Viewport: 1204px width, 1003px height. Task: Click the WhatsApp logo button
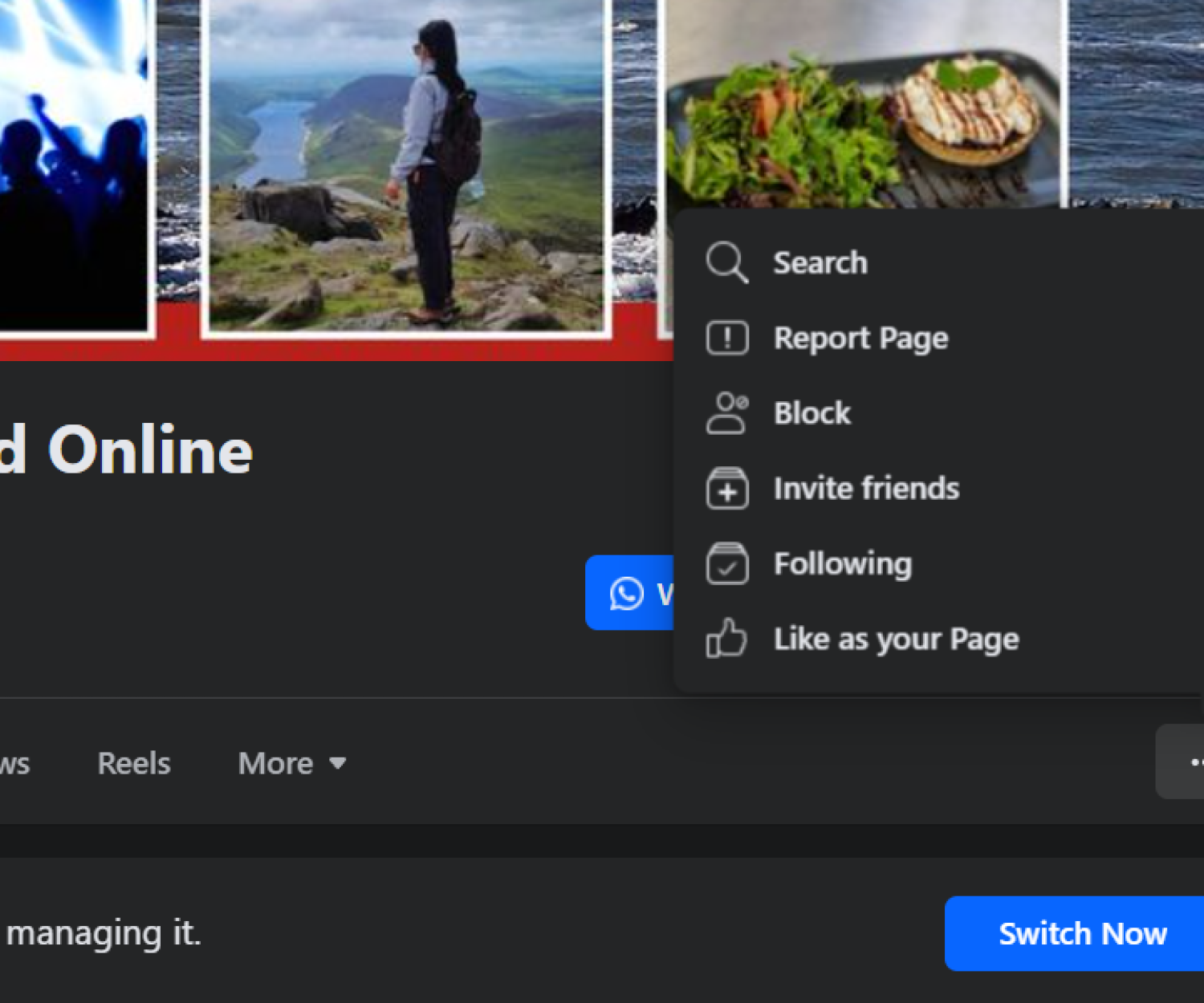(627, 594)
